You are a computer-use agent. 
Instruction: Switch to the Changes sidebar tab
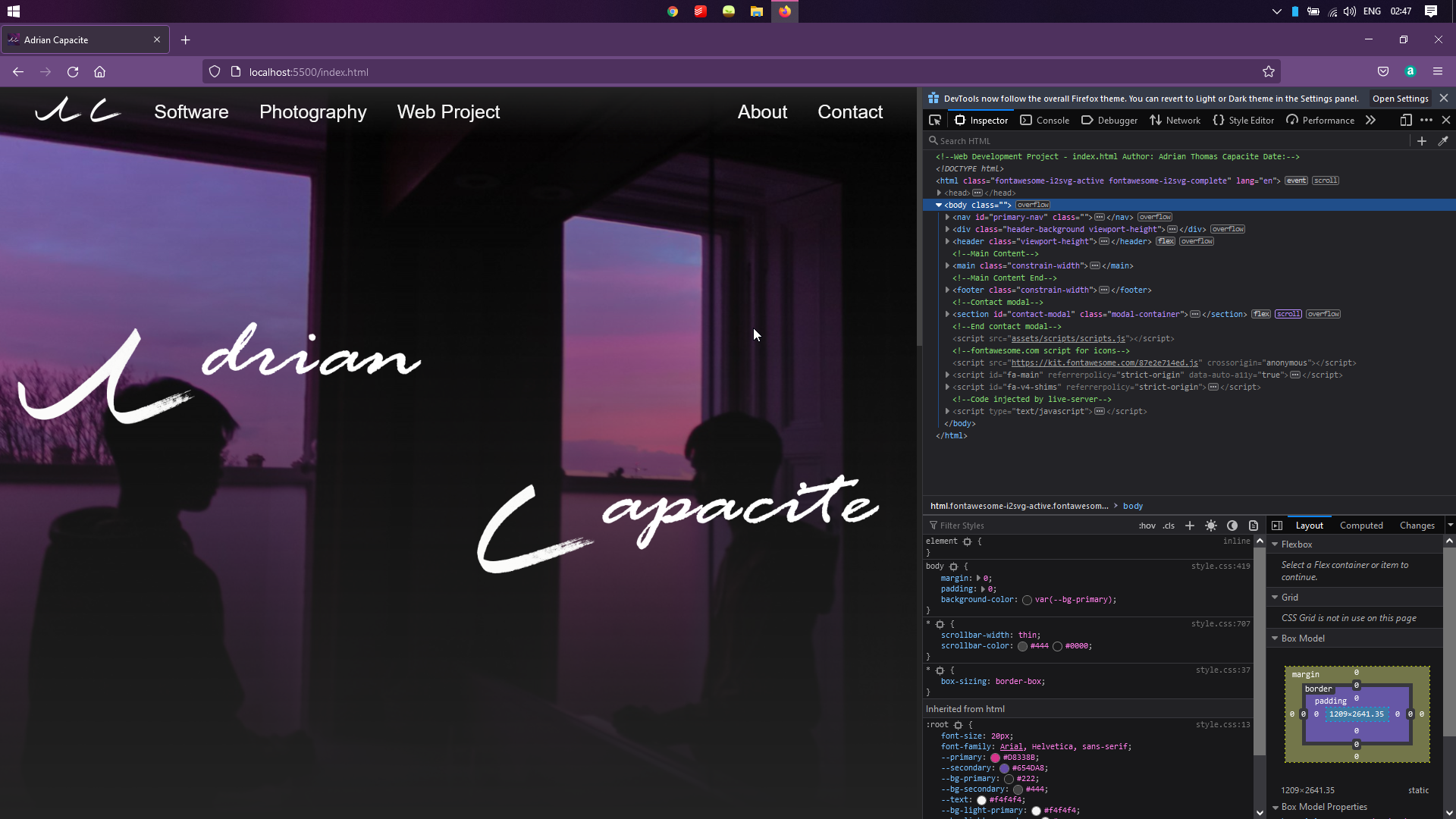click(x=1417, y=526)
